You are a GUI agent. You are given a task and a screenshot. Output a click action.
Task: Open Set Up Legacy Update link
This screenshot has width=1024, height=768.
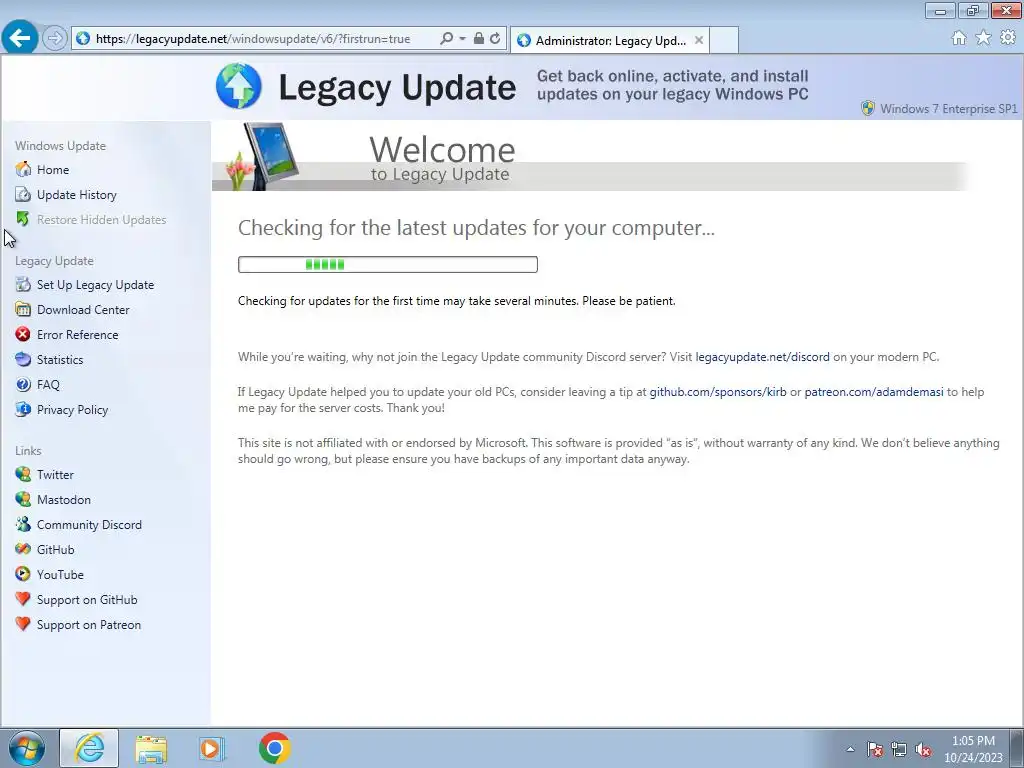pyautogui.click(x=95, y=285)
